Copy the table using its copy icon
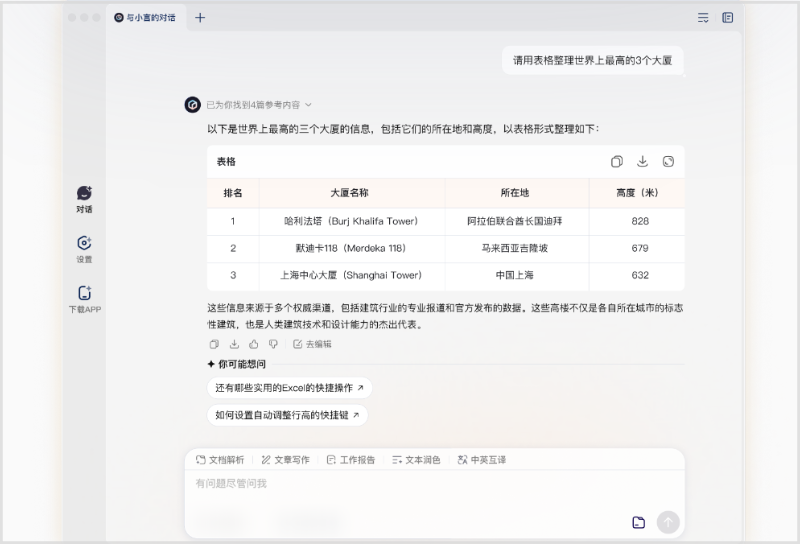The image size is (800, 544). (x=617, y=162)
